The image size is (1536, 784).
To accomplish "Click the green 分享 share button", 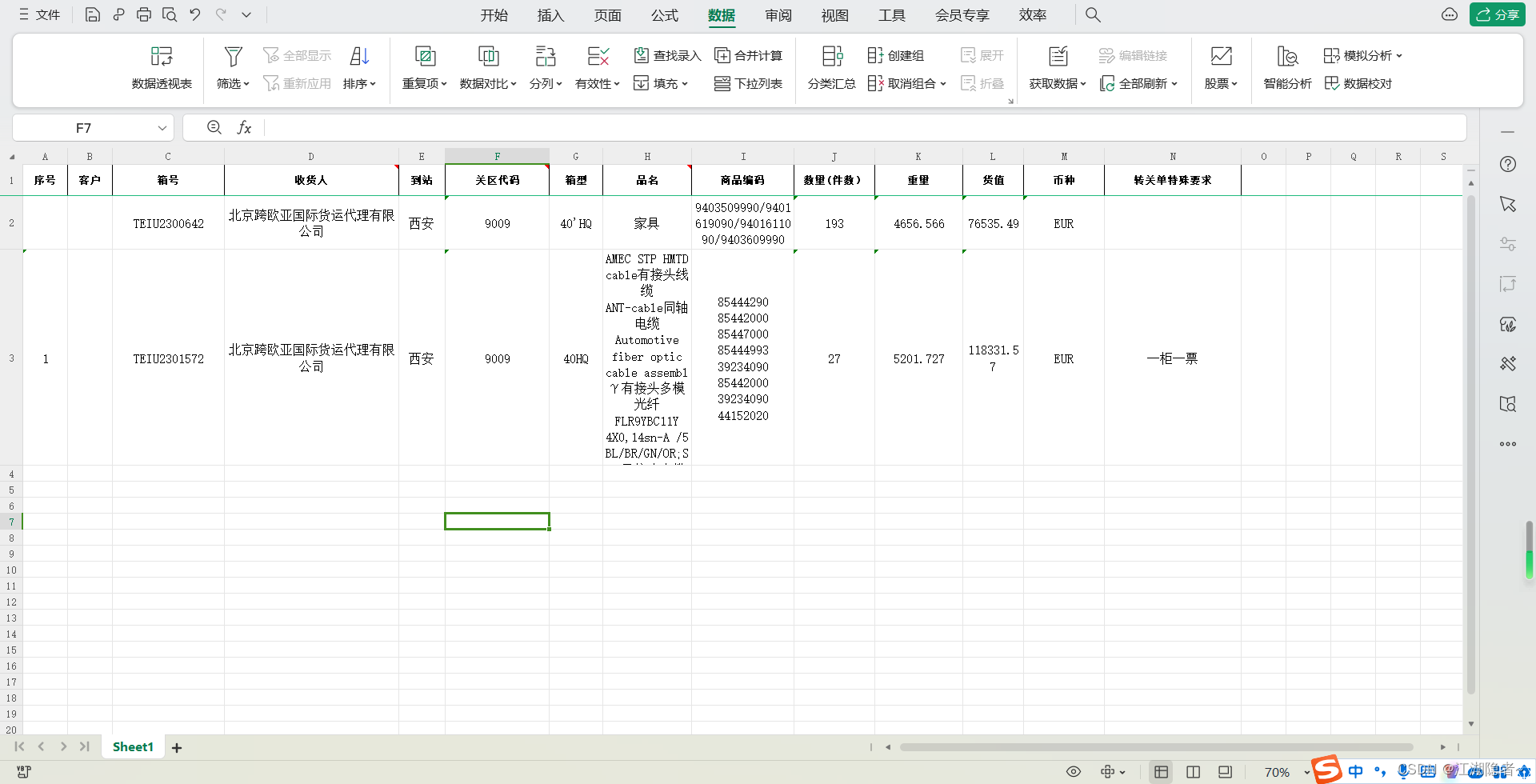I will (x=1498, y=14).
